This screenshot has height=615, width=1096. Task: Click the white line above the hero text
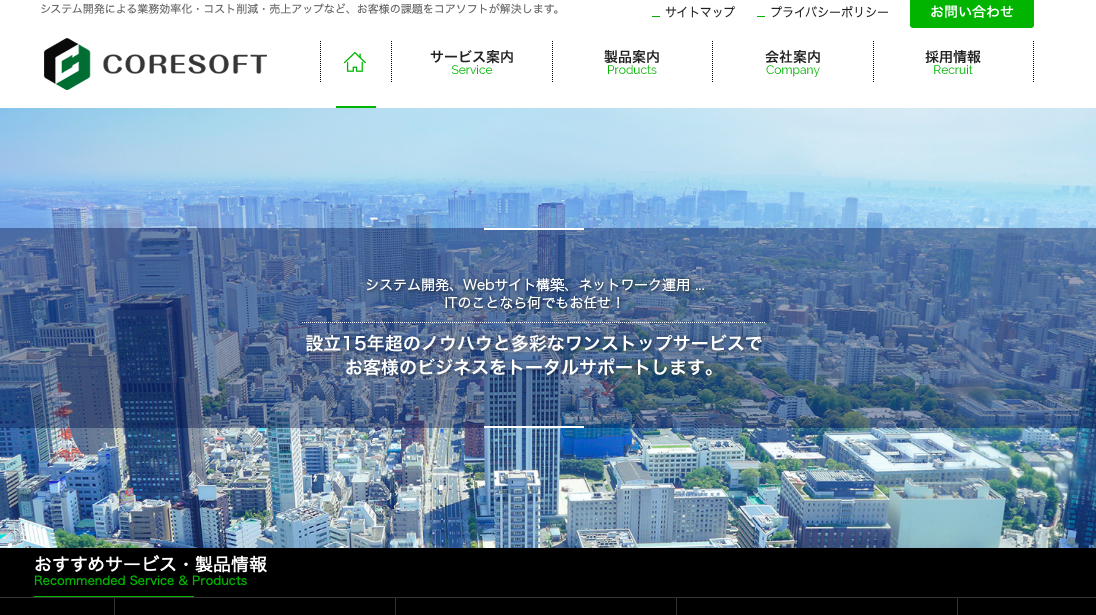coord(533,229)
